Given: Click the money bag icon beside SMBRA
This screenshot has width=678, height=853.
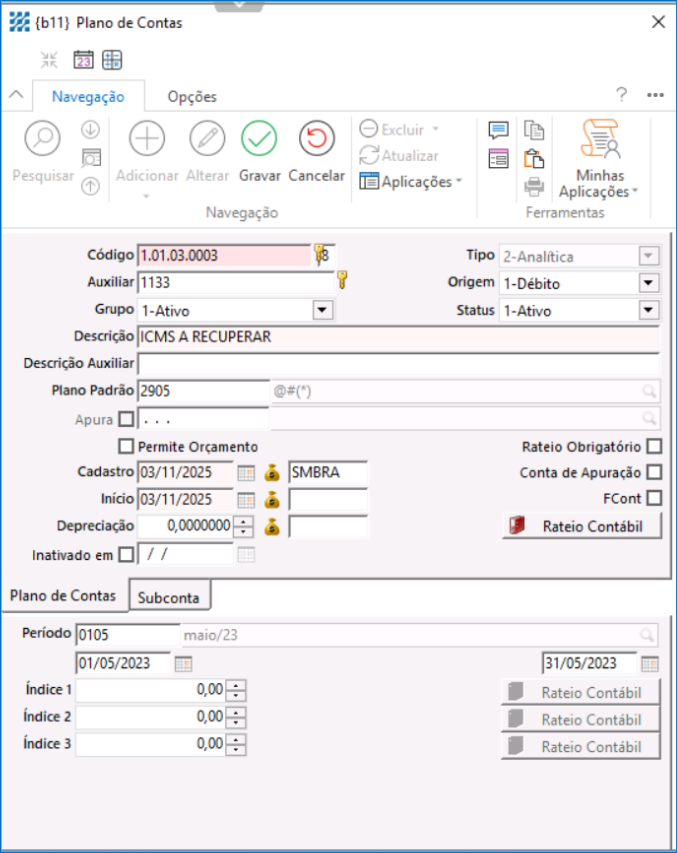Looking at the screenshot, I should pos(271,472).
